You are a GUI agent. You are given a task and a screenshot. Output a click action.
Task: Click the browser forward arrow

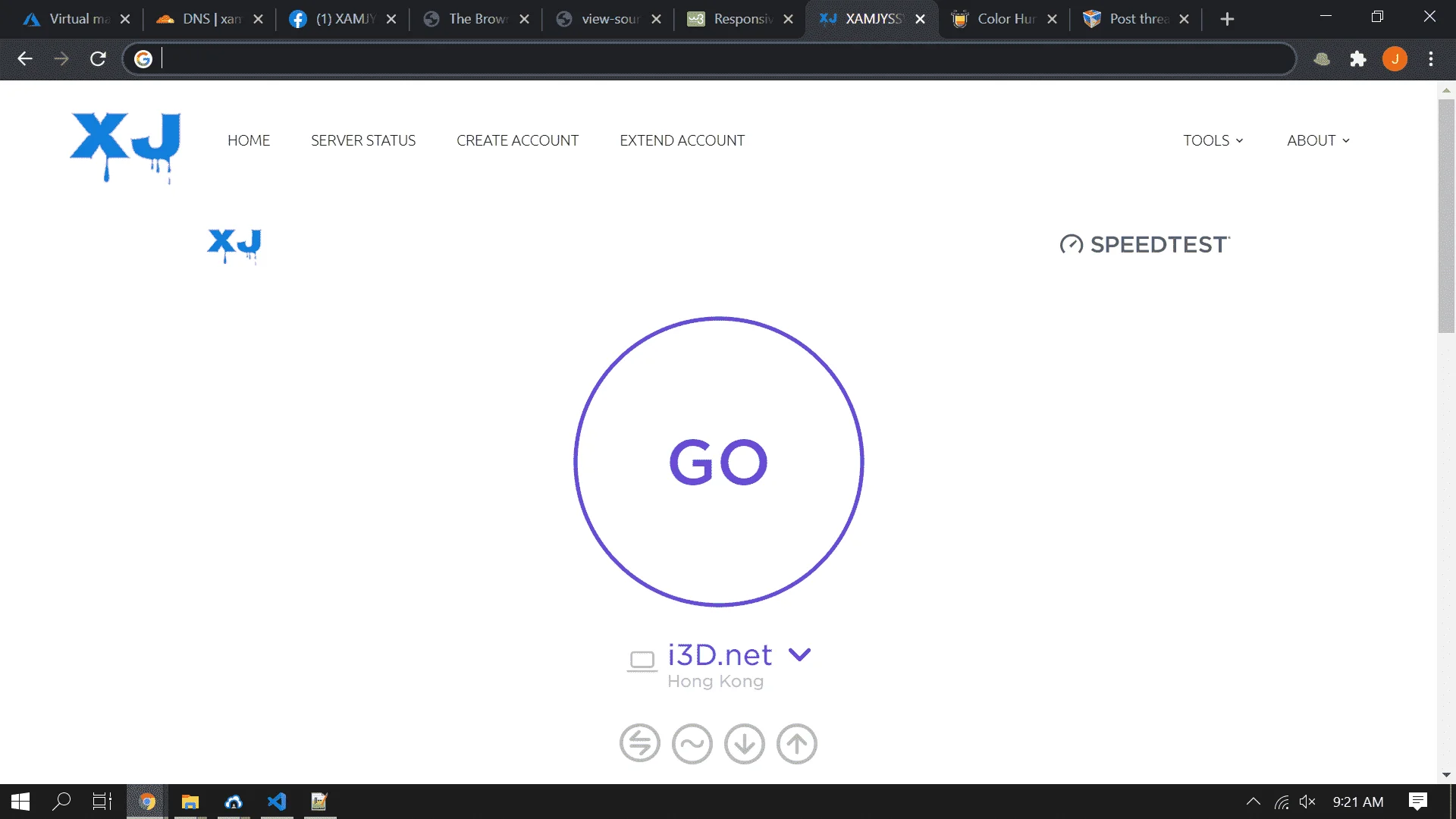pyautogui.click(x=61, y=58)
